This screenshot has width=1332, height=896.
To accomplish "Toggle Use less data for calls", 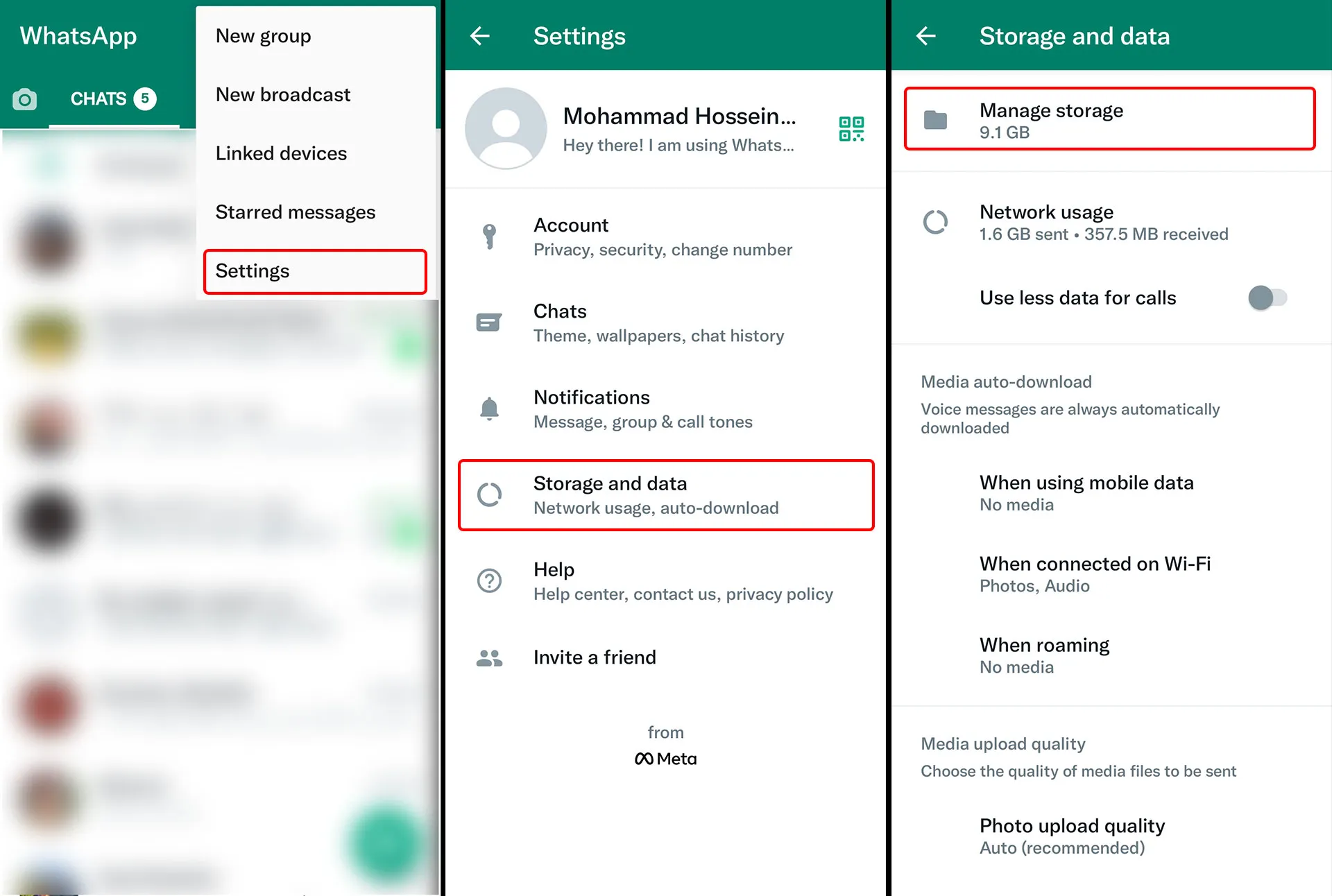I will (1267, 298).
